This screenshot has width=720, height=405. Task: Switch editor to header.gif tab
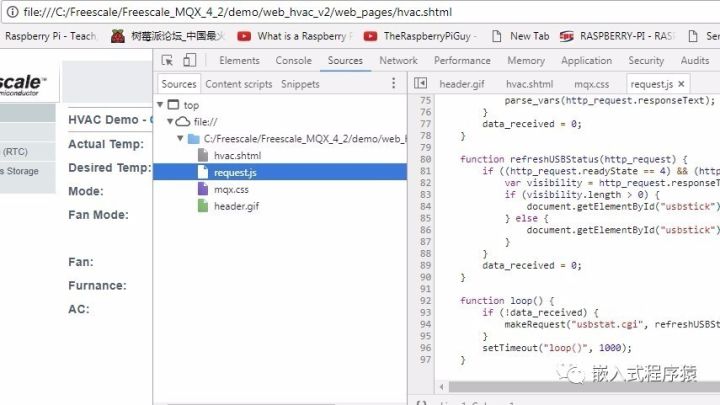pyautogui.click(x=462, y=84)
